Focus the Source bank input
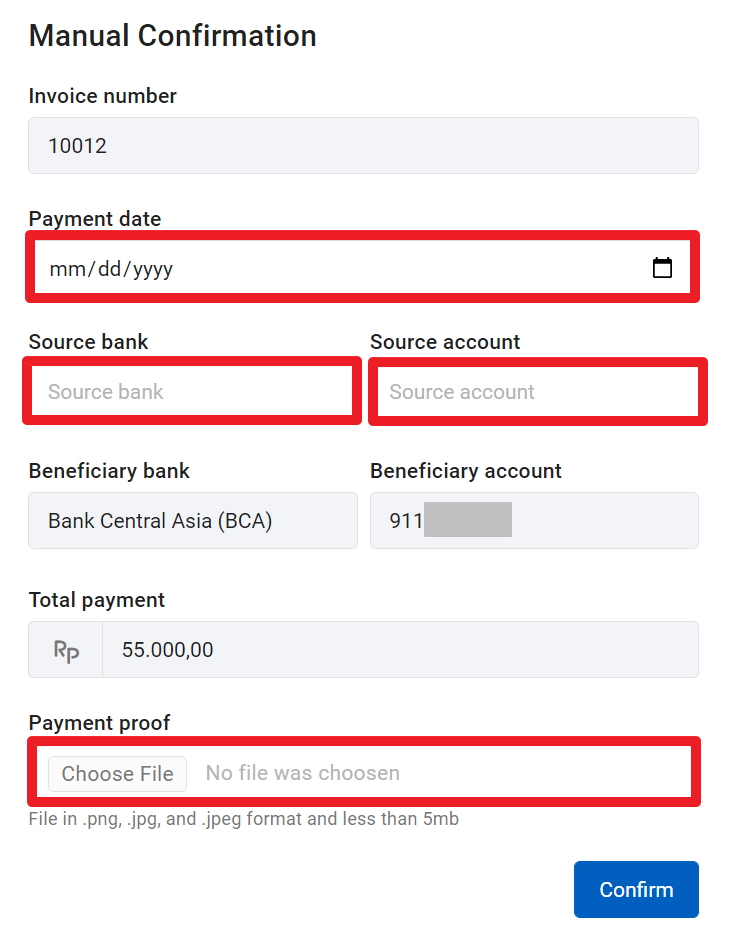739x934 pixels. [x=192, y=391]
